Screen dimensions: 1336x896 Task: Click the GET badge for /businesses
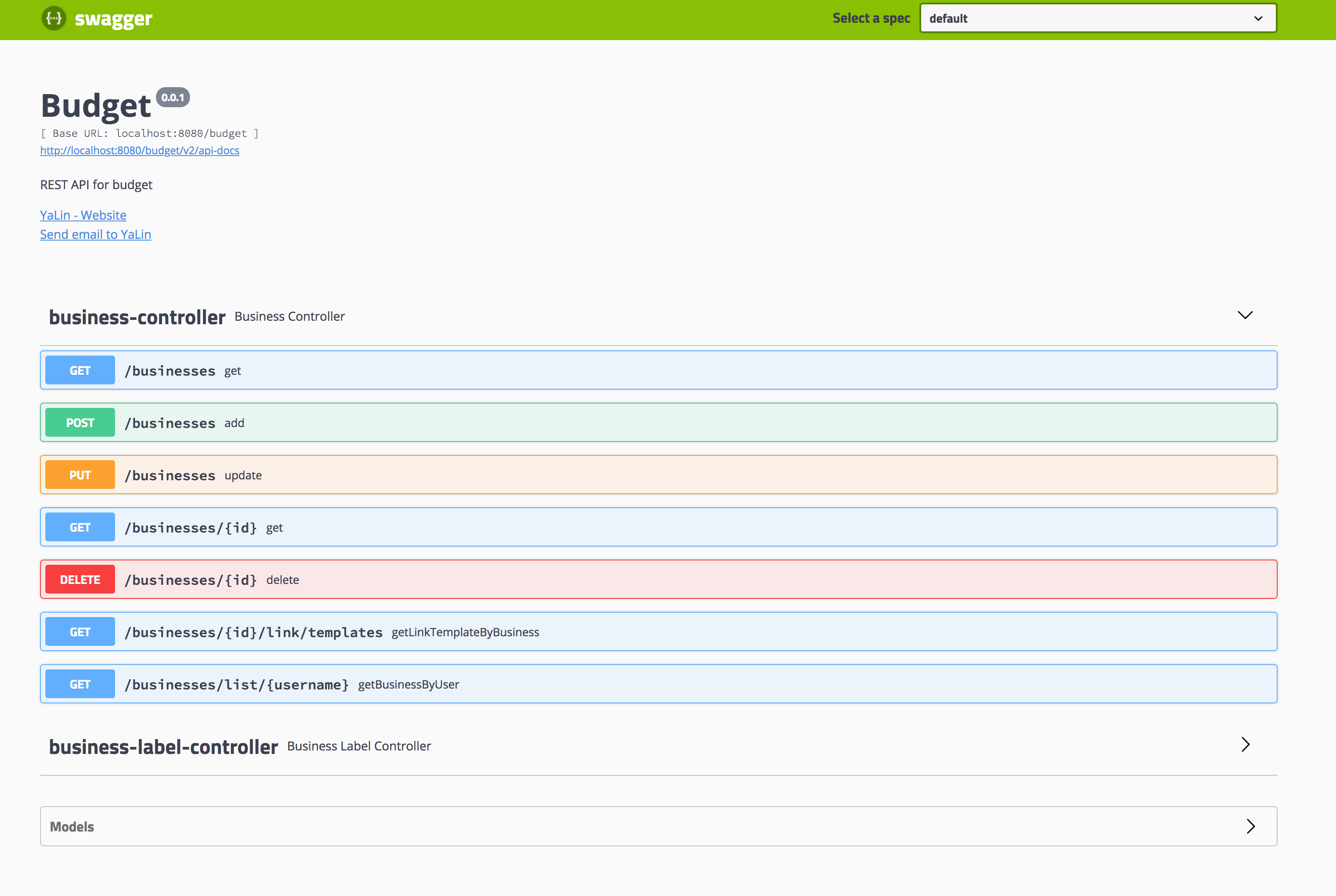80,370
